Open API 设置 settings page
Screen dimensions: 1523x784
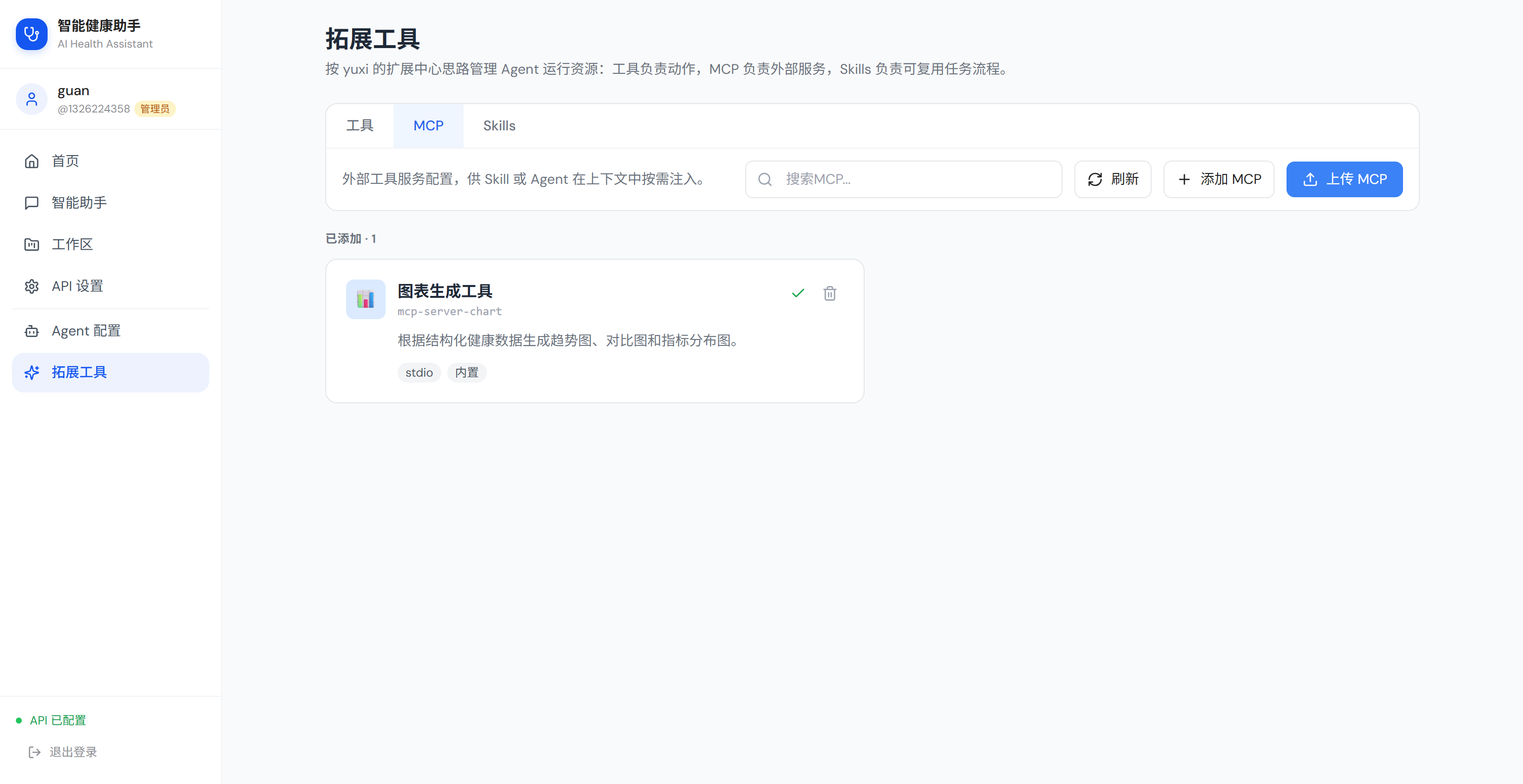pyautogui.click(x=111, y=286)
